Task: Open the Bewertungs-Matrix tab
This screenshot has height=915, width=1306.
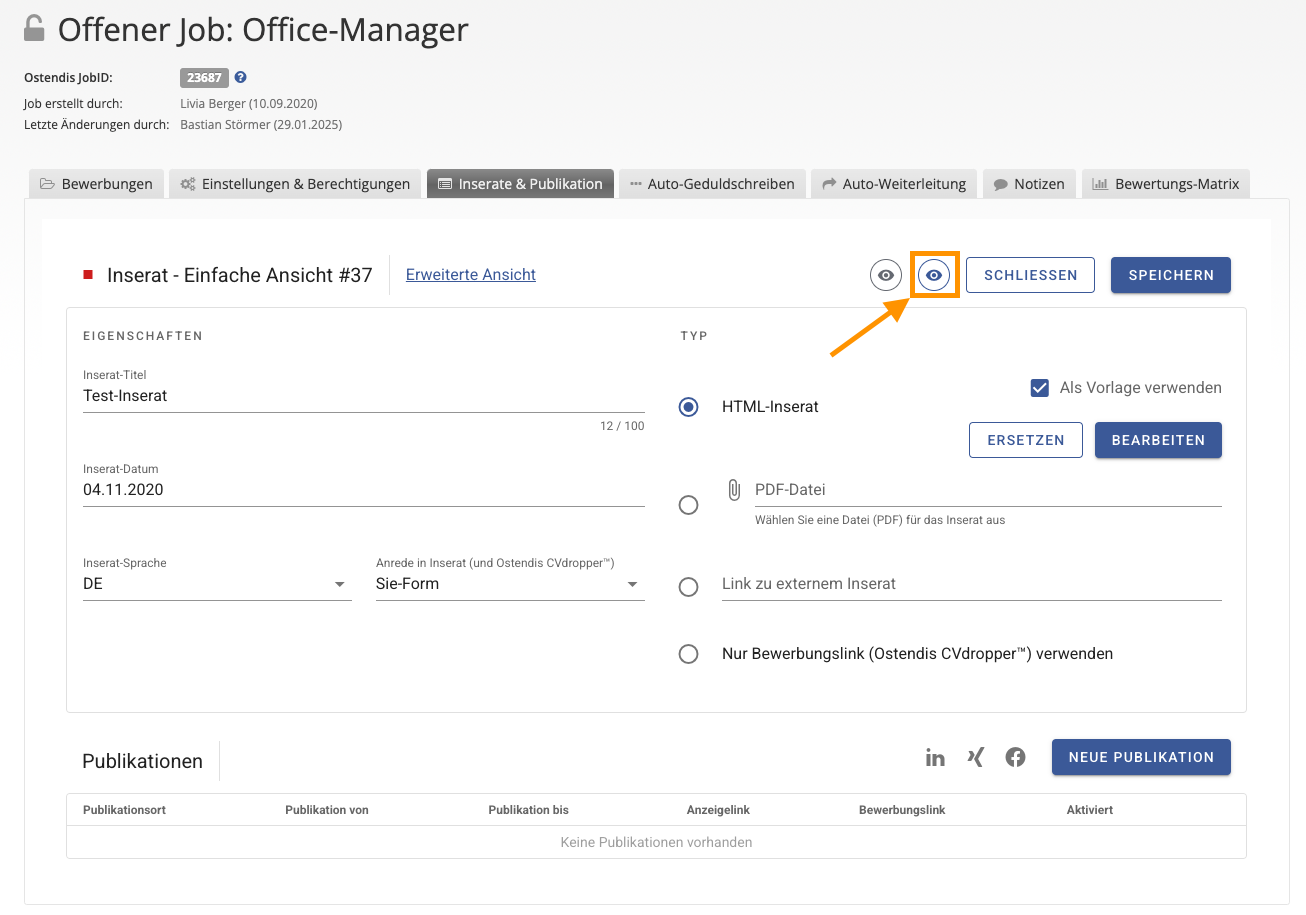Action: point(1166,184)
